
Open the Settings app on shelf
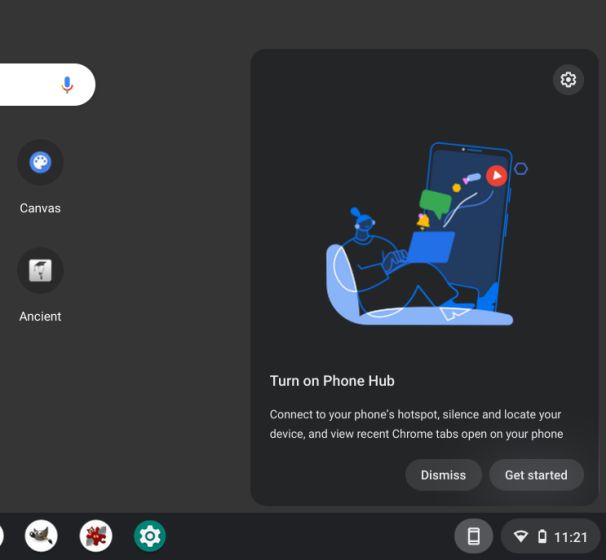[150, 536]
